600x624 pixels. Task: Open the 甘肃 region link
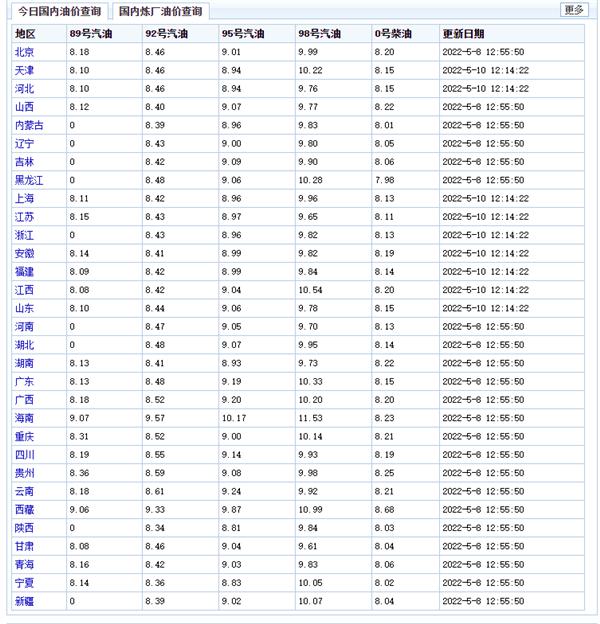click(x=24, y=546)
